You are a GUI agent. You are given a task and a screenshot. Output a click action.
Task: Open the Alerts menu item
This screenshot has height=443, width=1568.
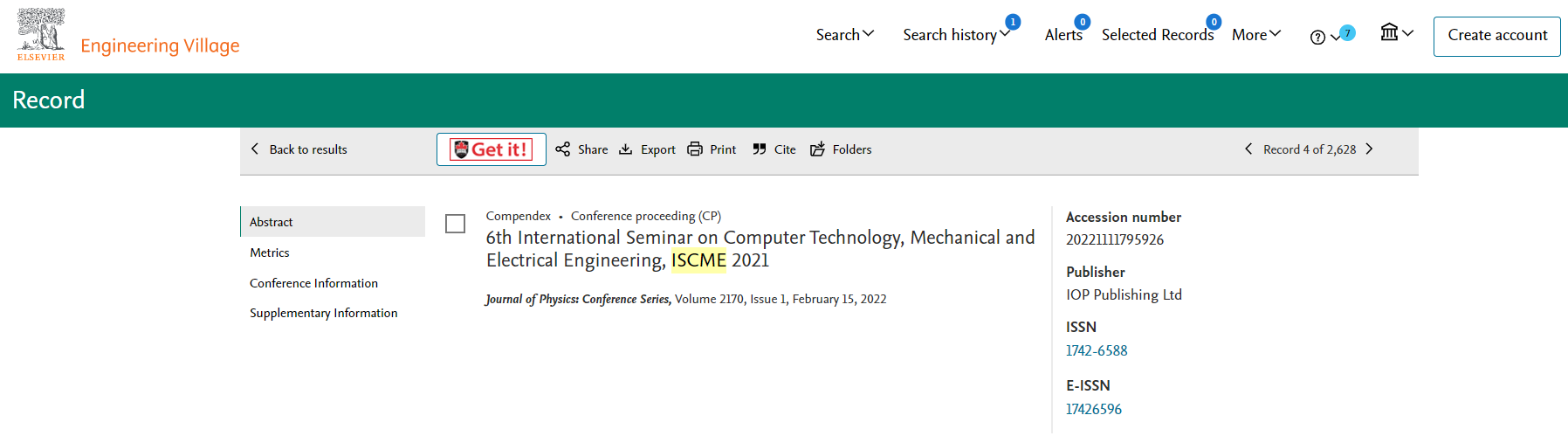tap(1063, 34)
